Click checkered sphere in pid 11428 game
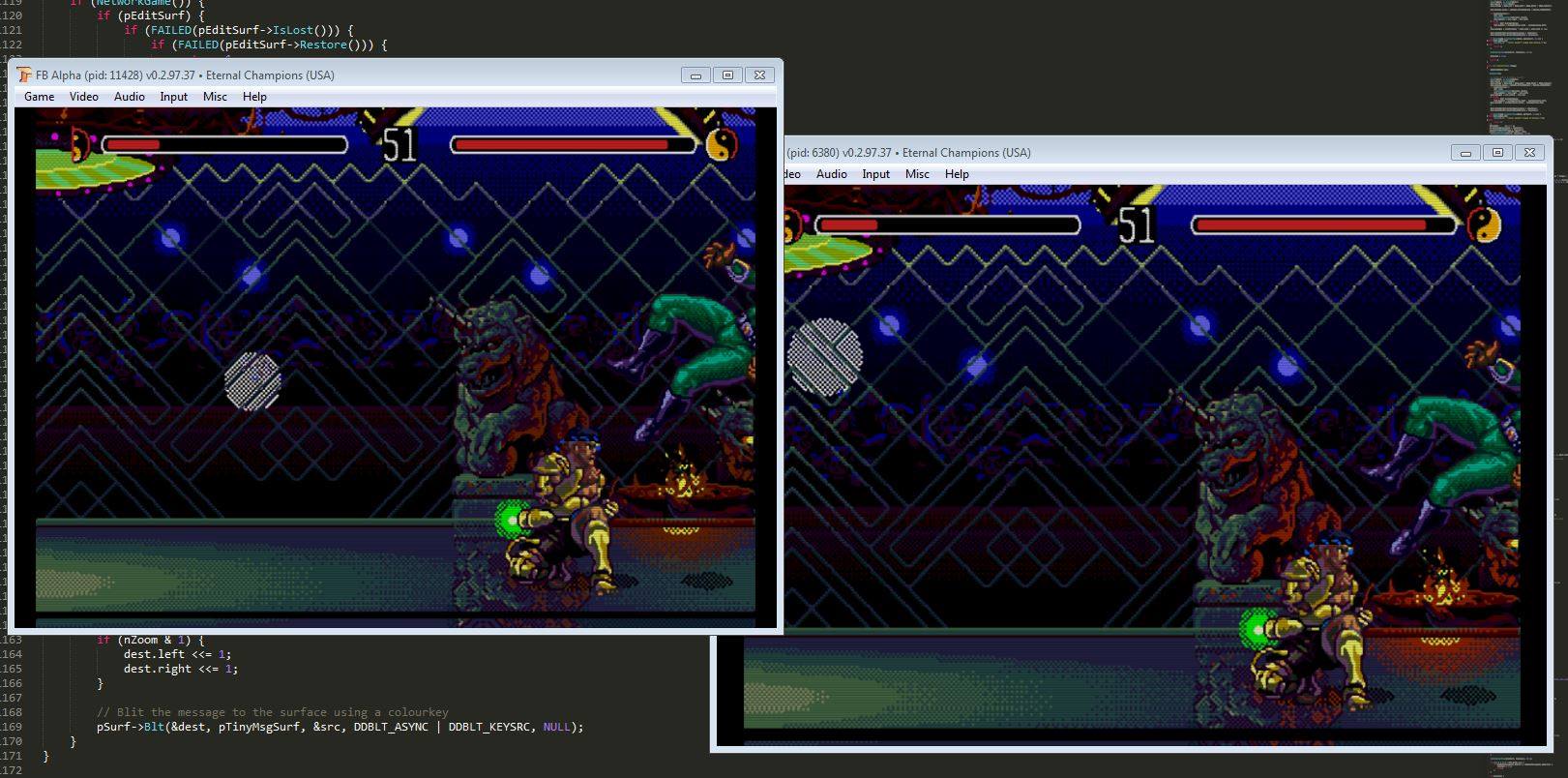Image resolution: width=1568 pixels, height=778 pixels. tap(253, 380)
